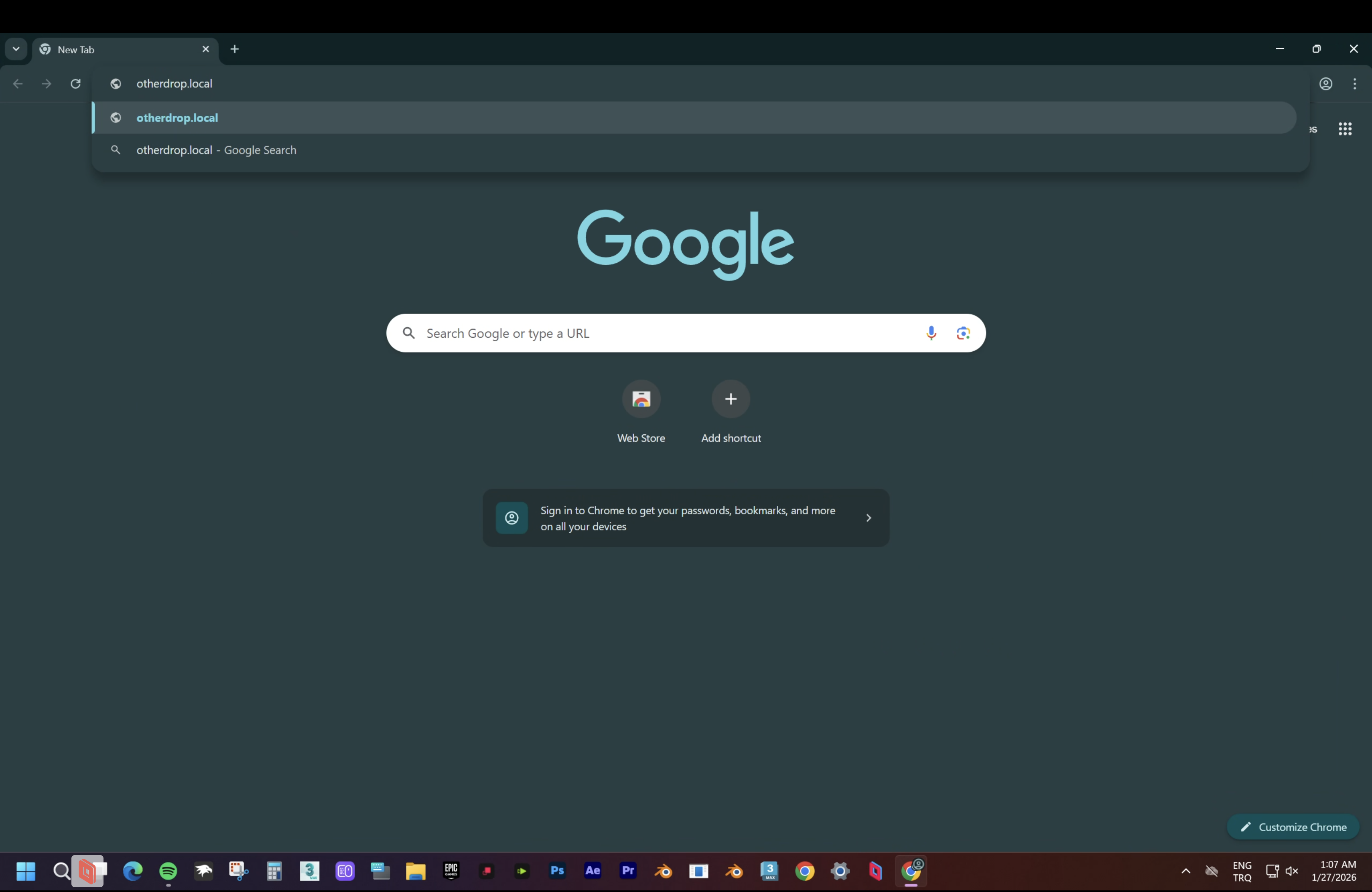
Task: Open the three-dot Chrome menu
Action: (1355, 83)
